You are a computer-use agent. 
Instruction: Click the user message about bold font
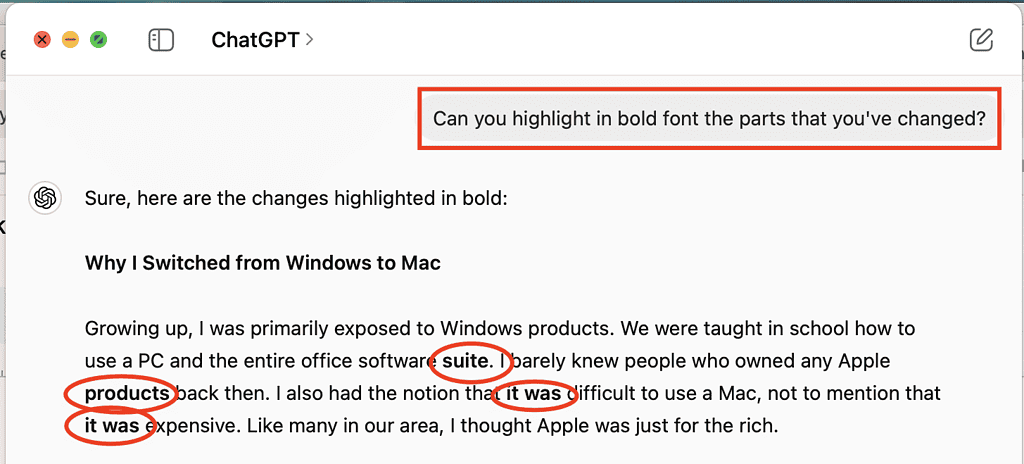pyautogui.click(x=709, y=119)
